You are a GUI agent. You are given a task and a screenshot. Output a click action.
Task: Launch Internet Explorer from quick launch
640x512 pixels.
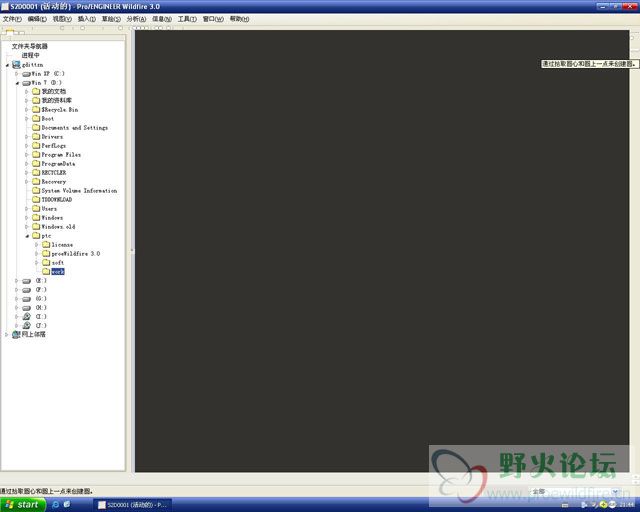pyautogui.click(x=56, y=505)
